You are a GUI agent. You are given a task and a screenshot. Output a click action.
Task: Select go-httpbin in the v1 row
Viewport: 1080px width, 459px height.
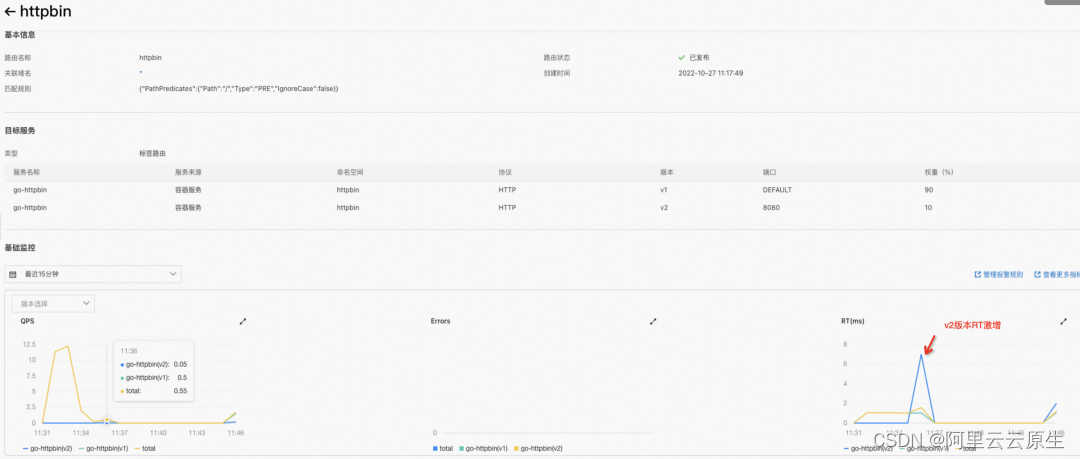[x=30, y=190]
